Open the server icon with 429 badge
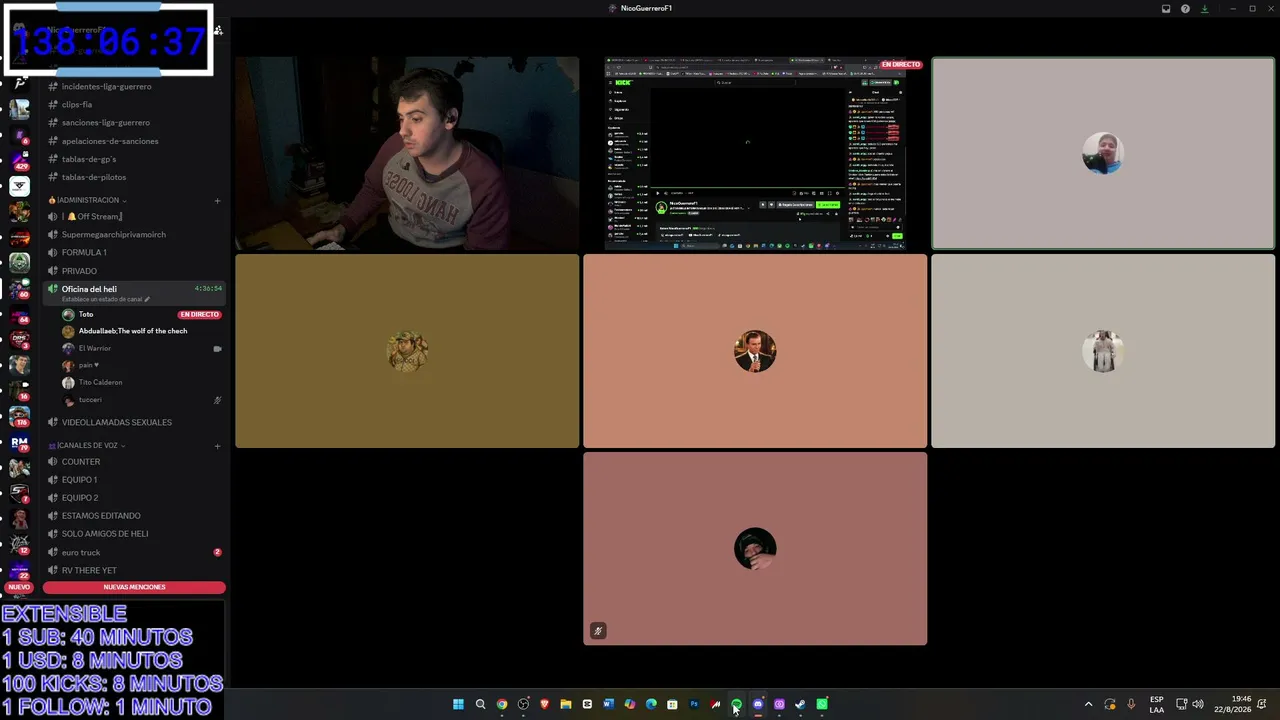1280x720 pixels. point(19,160)
